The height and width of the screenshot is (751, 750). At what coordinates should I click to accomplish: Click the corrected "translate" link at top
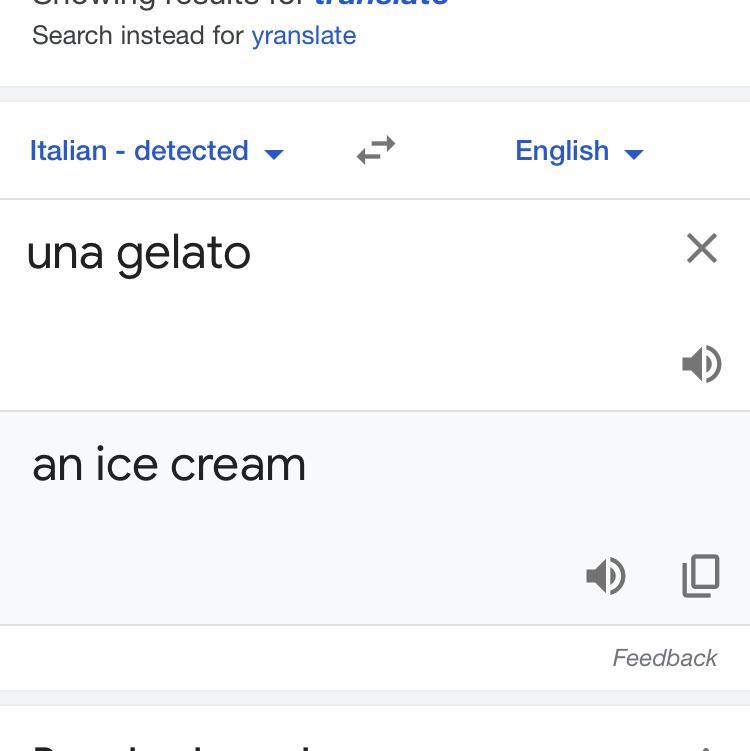pyautogui.click(x=381, y=3)
